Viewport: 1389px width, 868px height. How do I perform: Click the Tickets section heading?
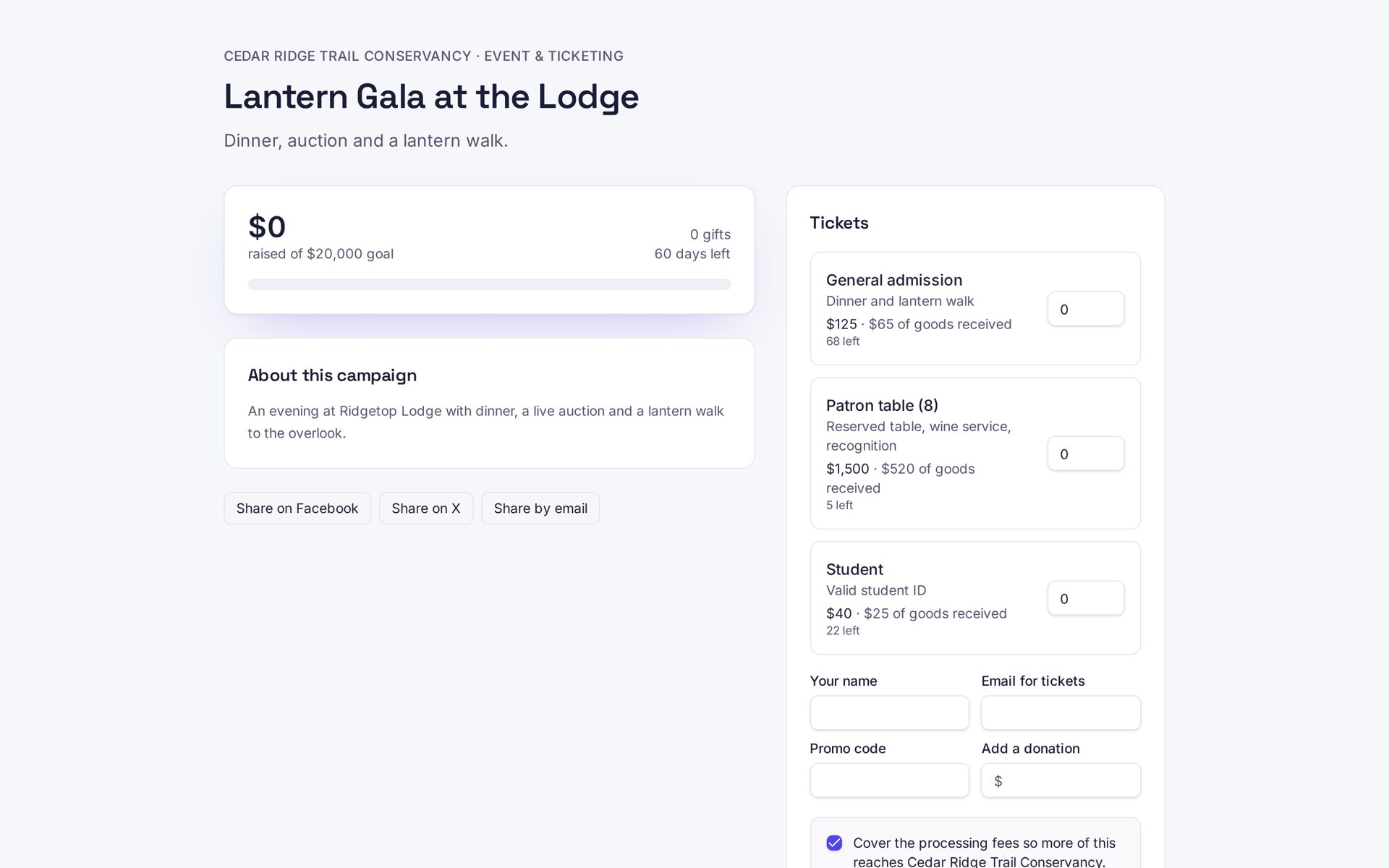(x=839, y=223)
